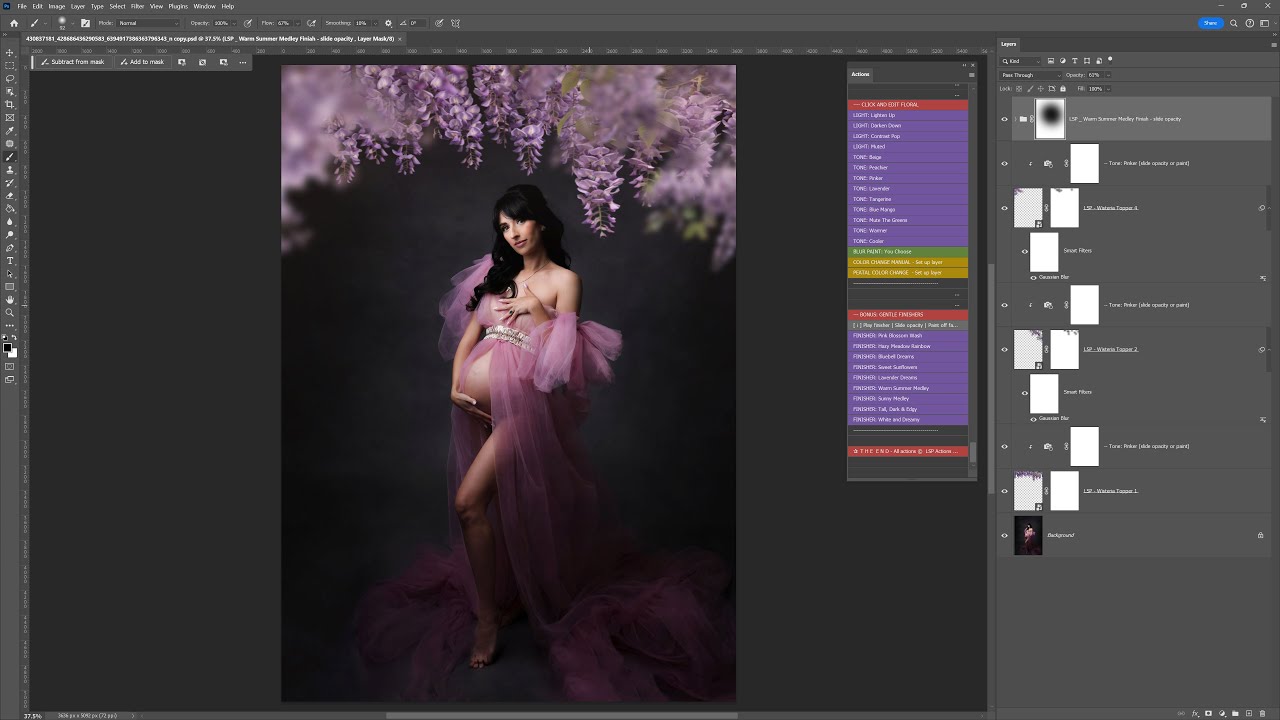Select the Move tool
This screenshot has height=720, width=1280.
pyautogui.click(x=10, y=52)
